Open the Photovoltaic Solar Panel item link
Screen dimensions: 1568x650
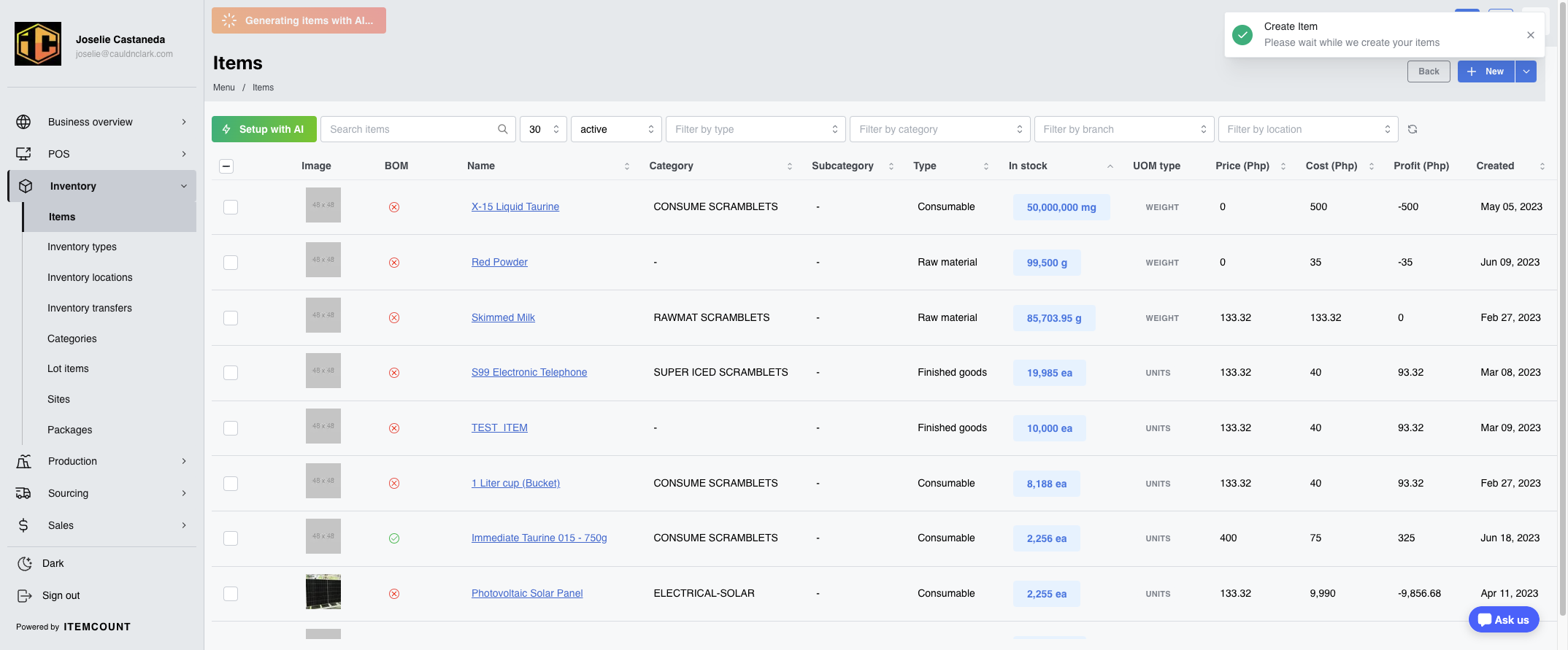point(527,593)
